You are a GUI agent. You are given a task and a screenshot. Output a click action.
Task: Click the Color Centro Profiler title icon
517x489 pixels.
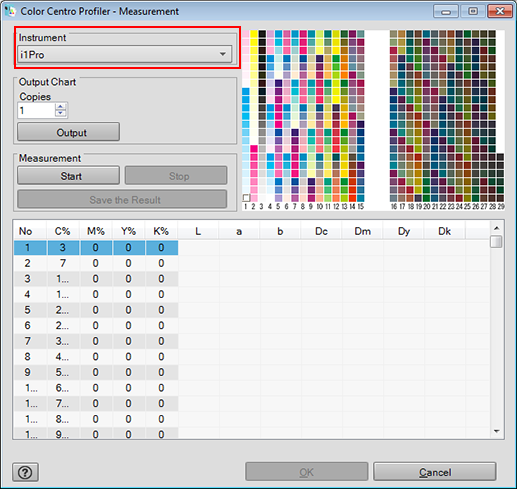[x=10, y=11]
